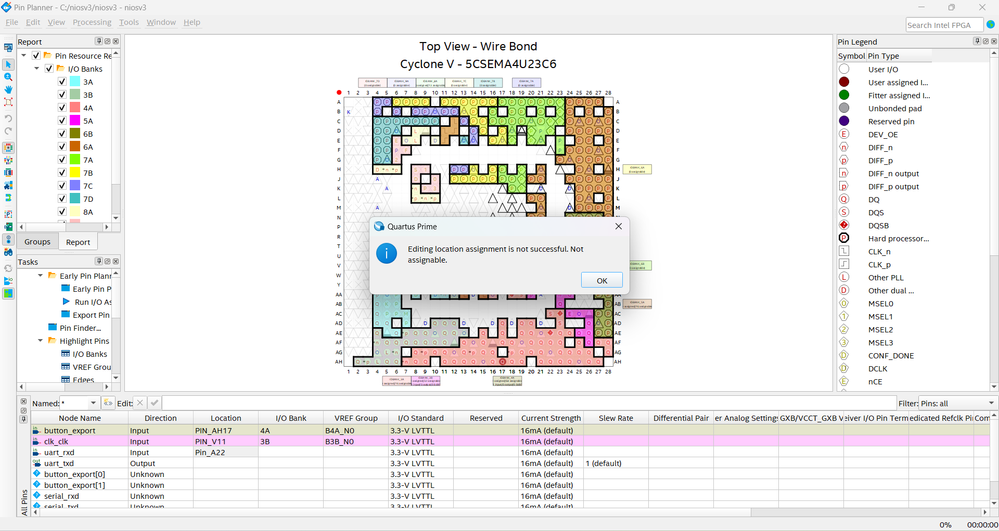Click Report panel vertical scrollbar down arrow
This screenshot has width=999, height=531.
[116, 217]
